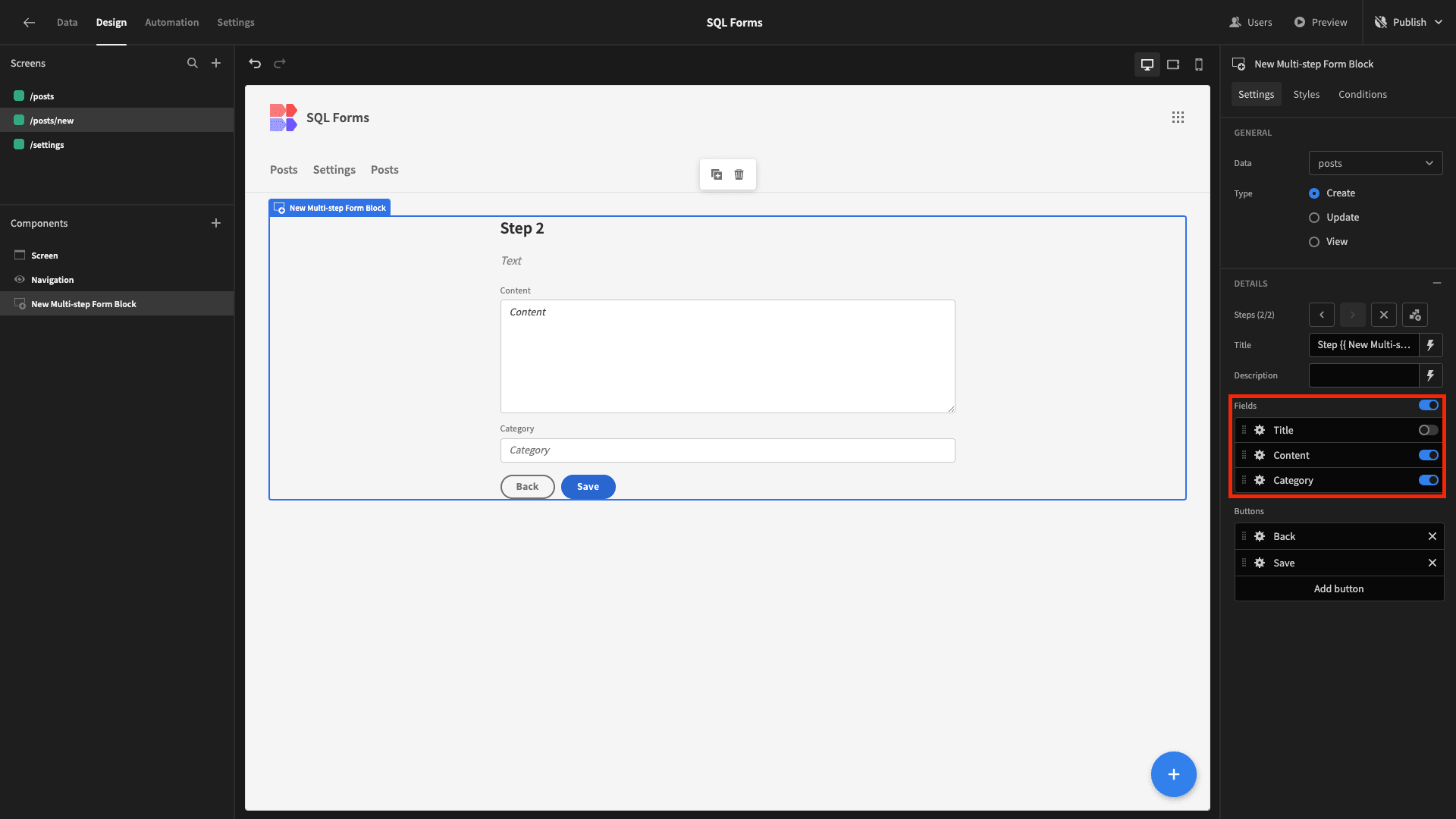Click the trash icon to delete the block

[x=739, y=174]
